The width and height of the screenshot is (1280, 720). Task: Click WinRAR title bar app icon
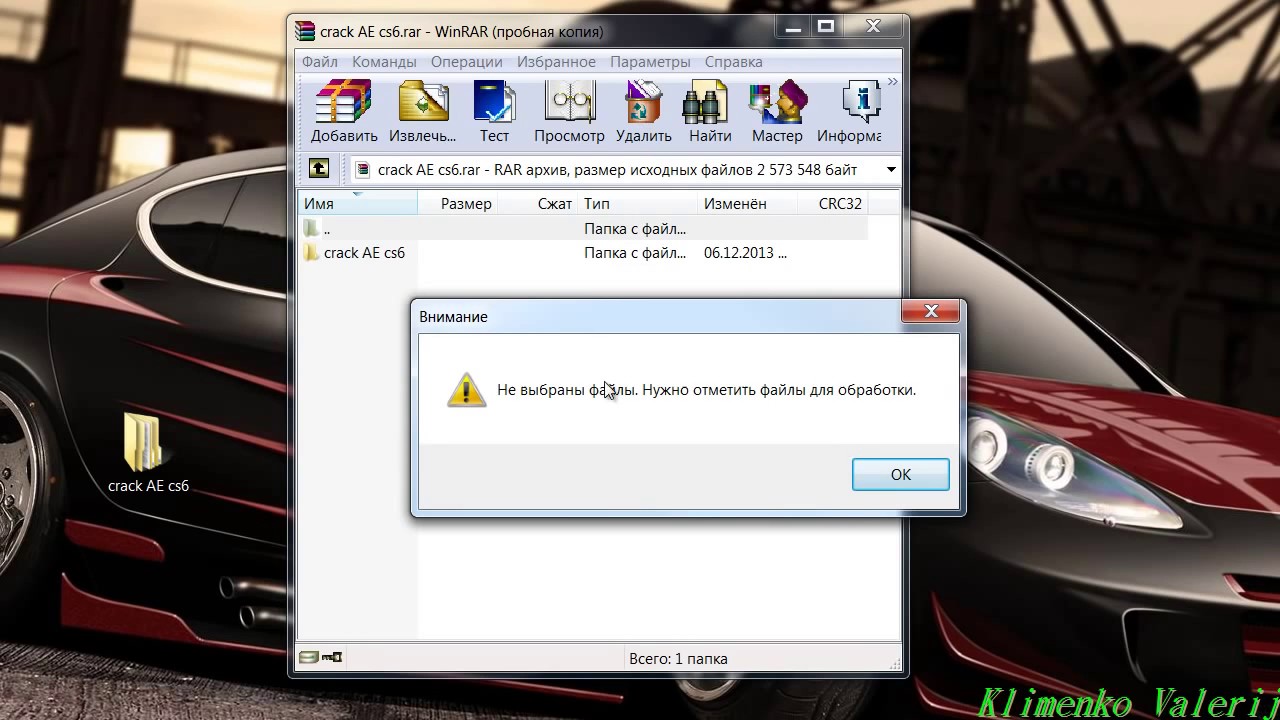[x=305, y=31]
